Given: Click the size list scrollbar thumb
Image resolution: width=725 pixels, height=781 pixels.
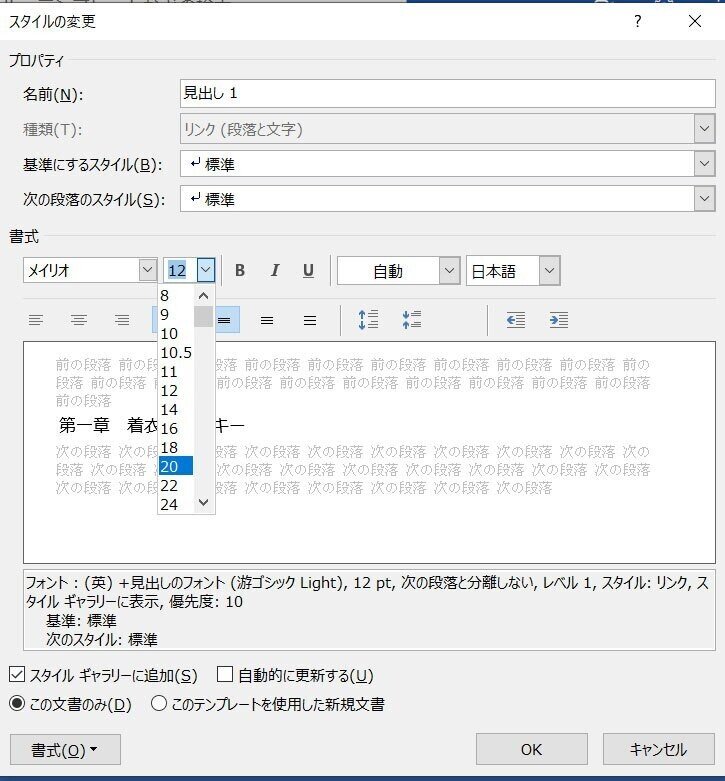Looking at the screenshot, I should point(203,317).
